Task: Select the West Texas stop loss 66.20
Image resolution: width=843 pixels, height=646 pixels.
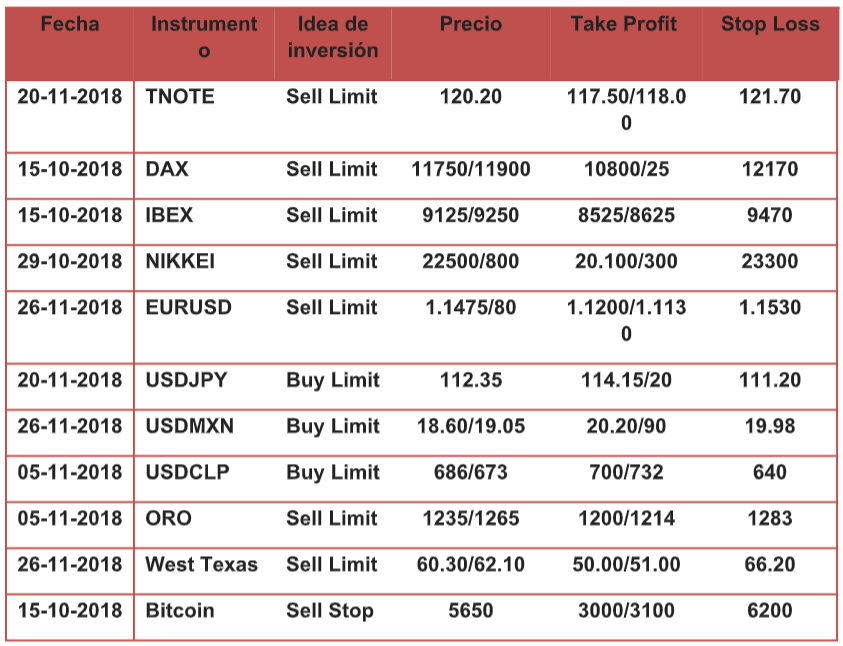Action: (x=770, y=565)
